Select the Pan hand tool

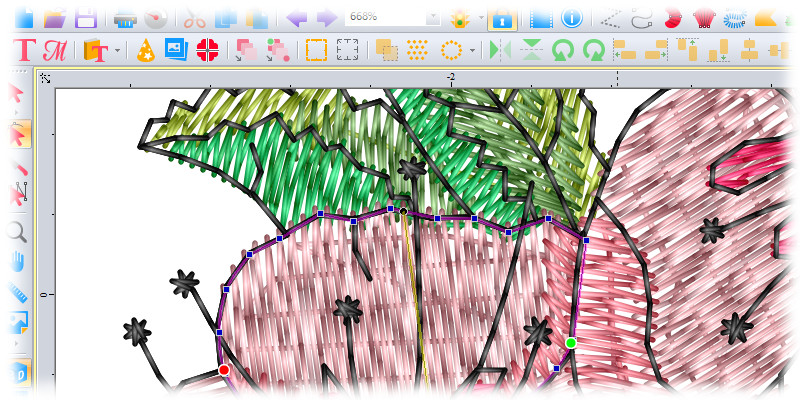17,262
